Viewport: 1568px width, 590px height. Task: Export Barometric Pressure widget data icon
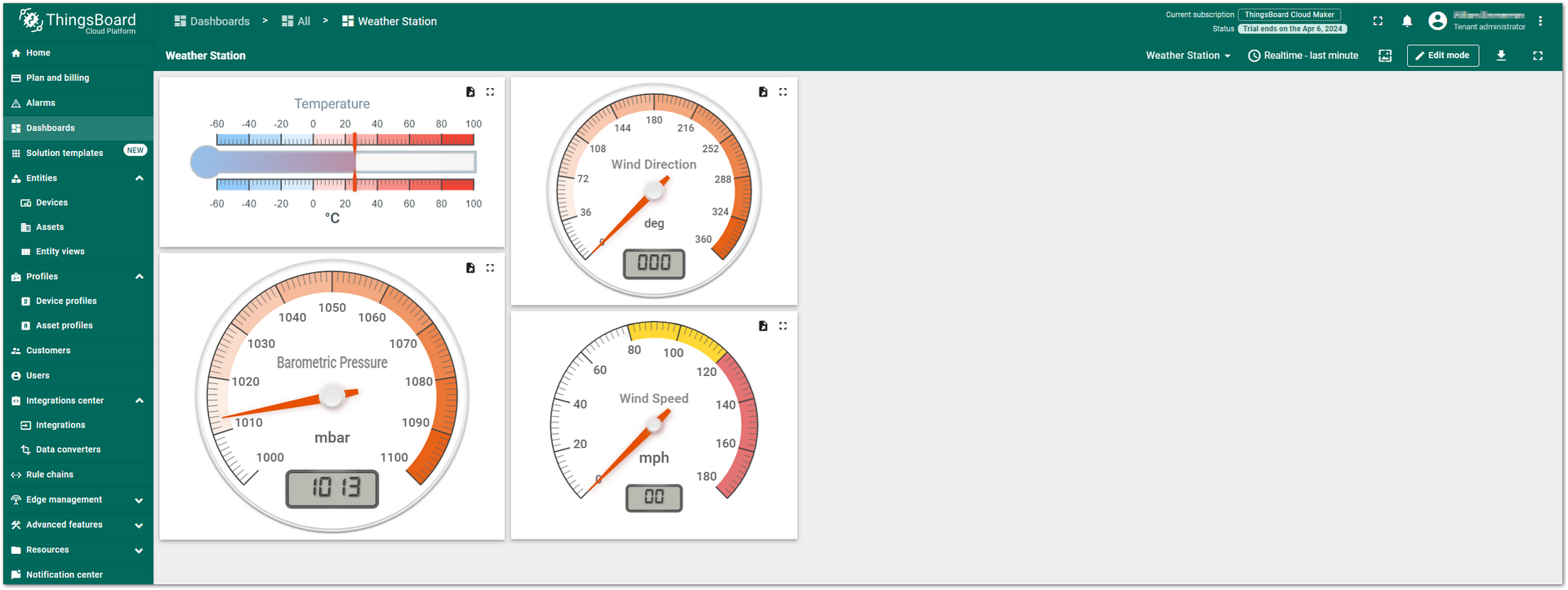[470, 268]
